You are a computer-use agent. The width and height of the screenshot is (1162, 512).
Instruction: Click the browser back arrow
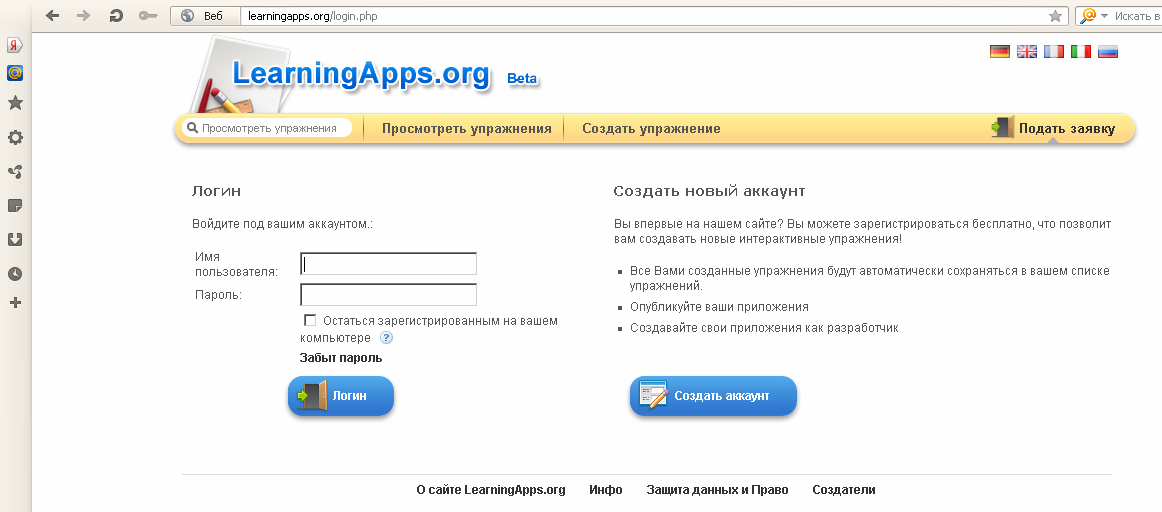coord(53,15)
